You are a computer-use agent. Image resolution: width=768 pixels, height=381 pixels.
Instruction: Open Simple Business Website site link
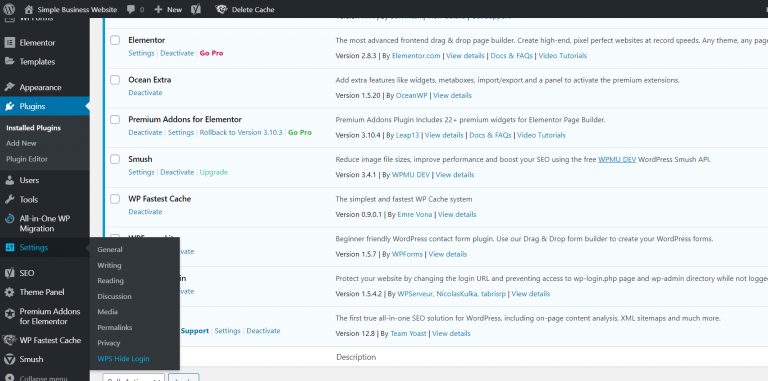(77, 9)
